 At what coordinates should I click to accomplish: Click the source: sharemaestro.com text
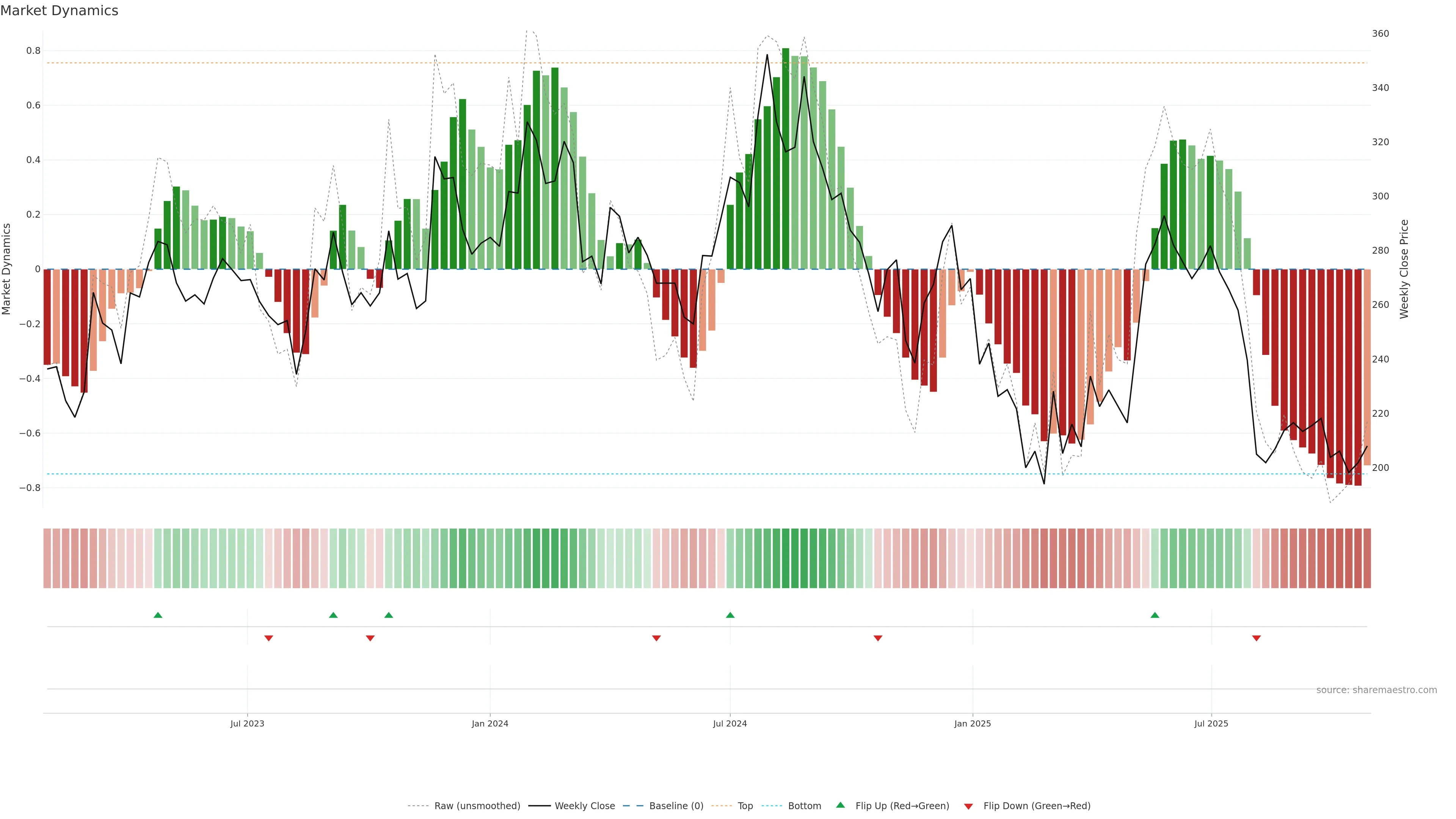click(1376, 690)
